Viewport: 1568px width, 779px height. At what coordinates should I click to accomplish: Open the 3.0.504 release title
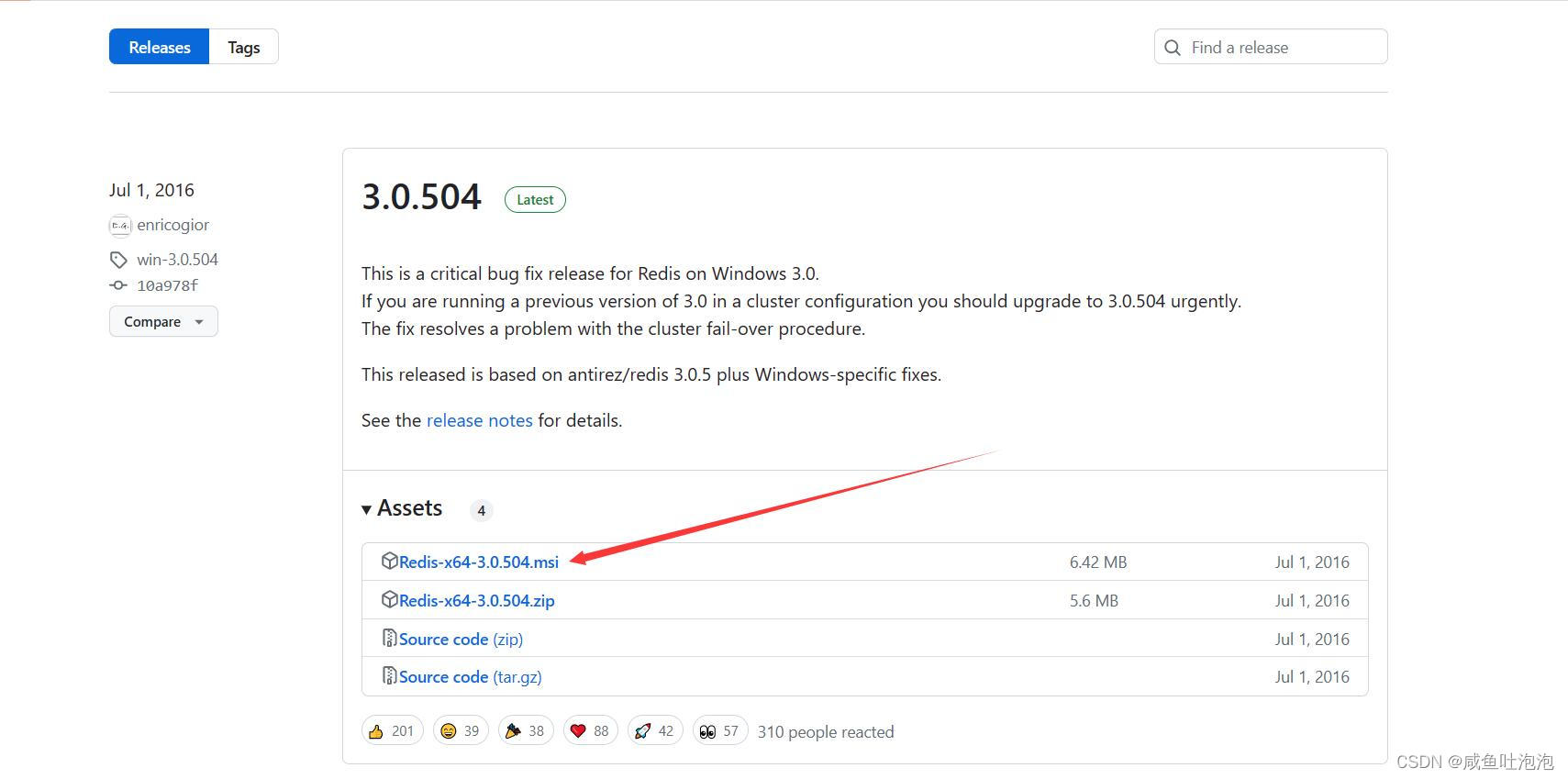pyautogui.click(x=421, y=197)
